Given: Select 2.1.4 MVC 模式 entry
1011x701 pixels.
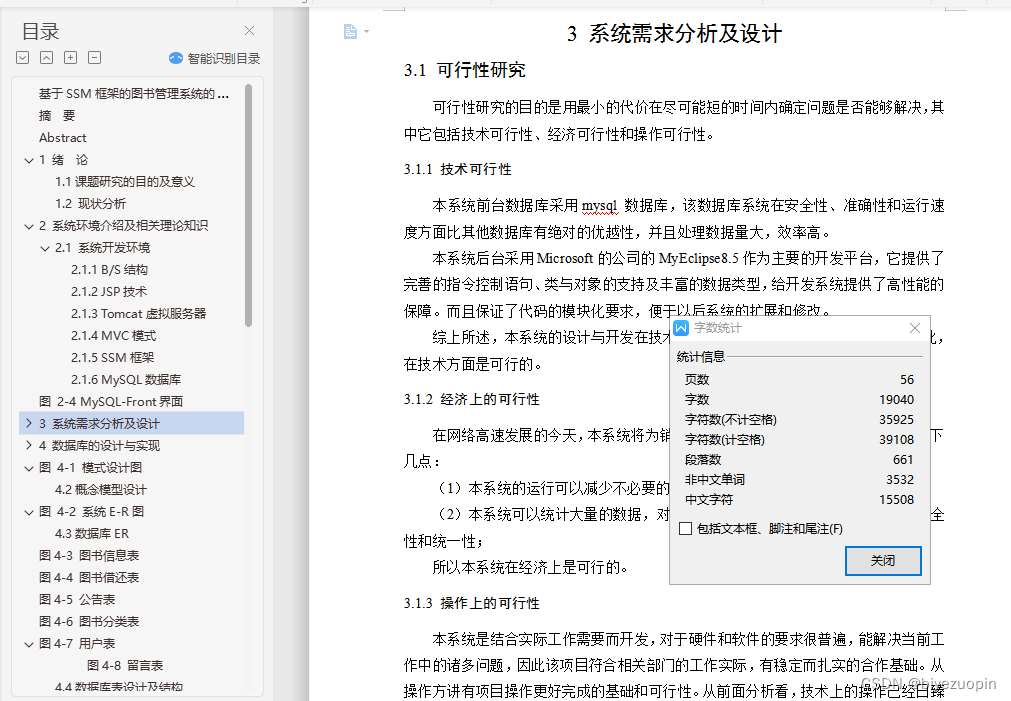Looking at the screenshot, I should (113, 335).
